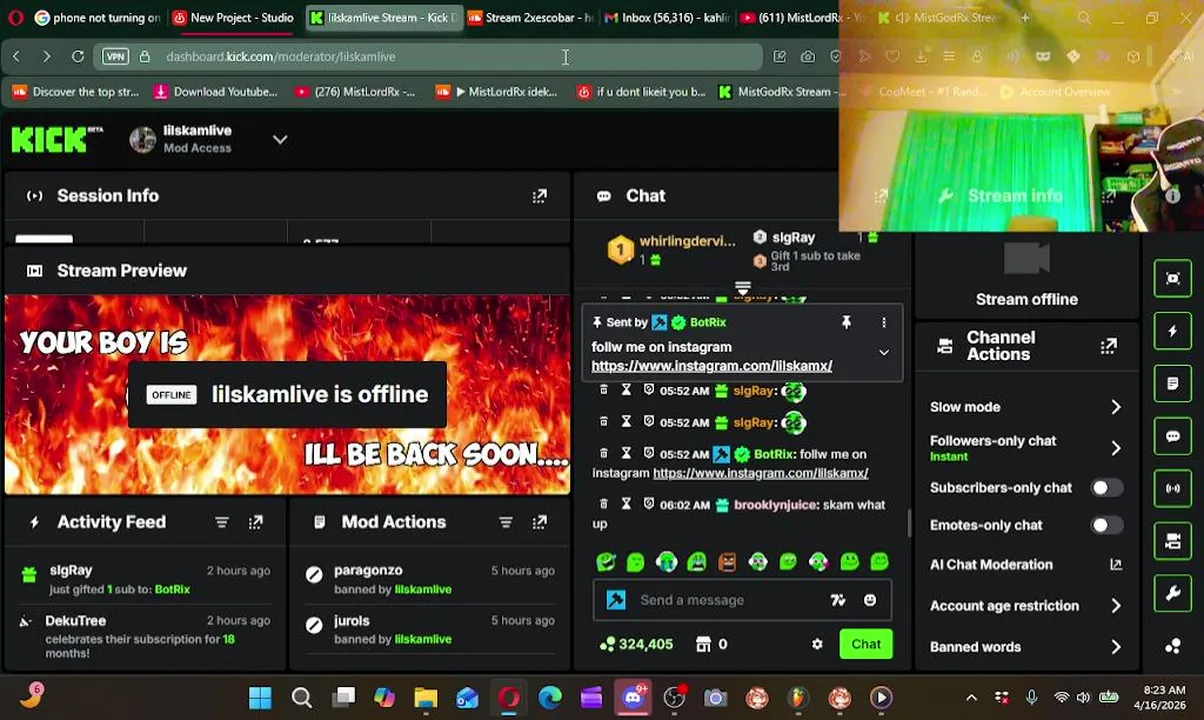This screenshot has height=720, width=1204.
Task: Collapse chat leaderboard handle above pinned message
Action: pos(742,288)
